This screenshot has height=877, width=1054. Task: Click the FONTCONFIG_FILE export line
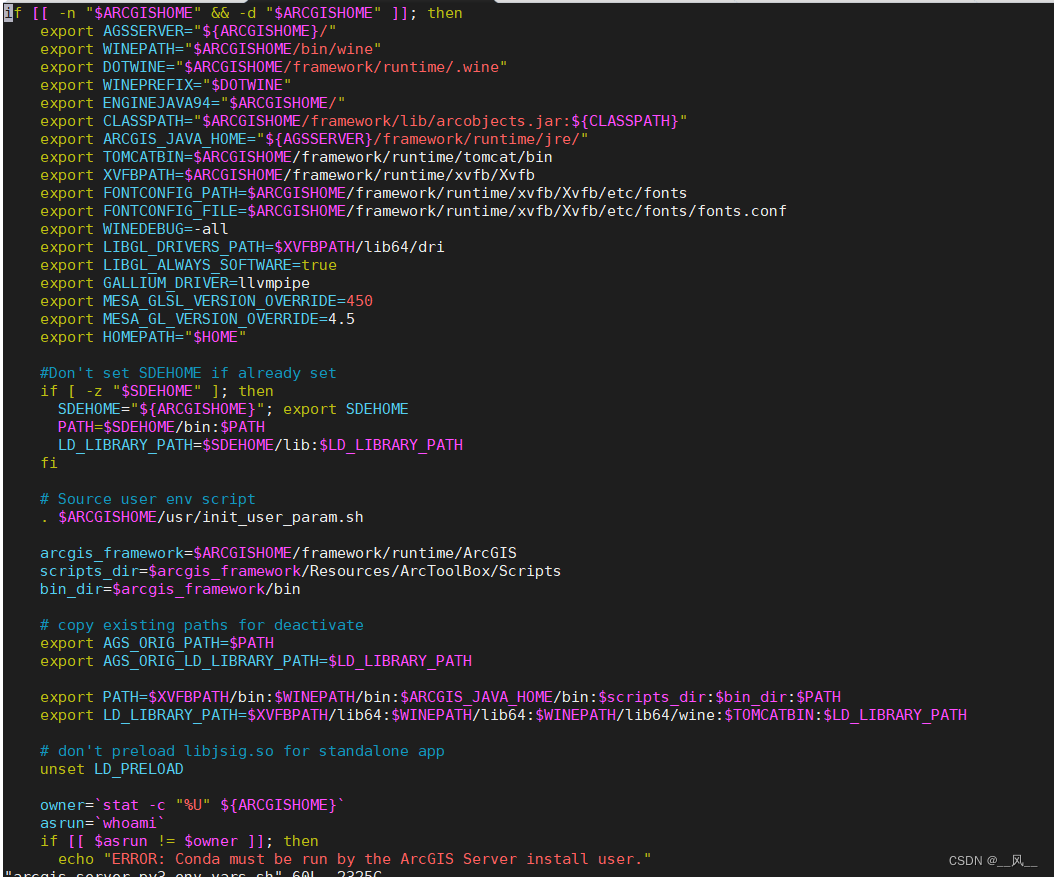click(x=413, y=212)
